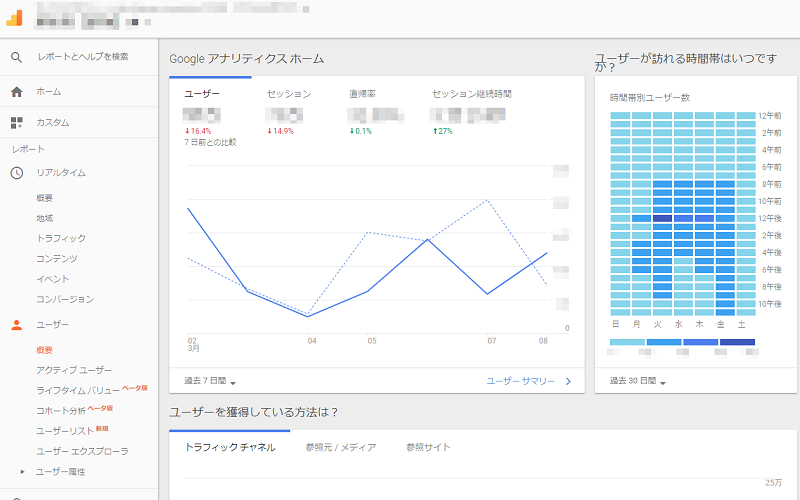Expand the ユーザー属性 tree arrow
Image resolution: width=800 pixels, height=500 pixels.
click(x=22, y=472)
